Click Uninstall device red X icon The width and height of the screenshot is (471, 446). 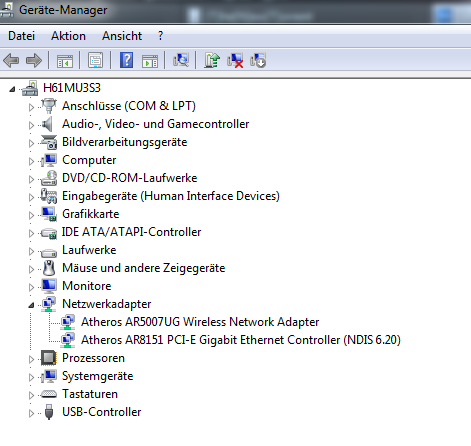pos(235,60)
